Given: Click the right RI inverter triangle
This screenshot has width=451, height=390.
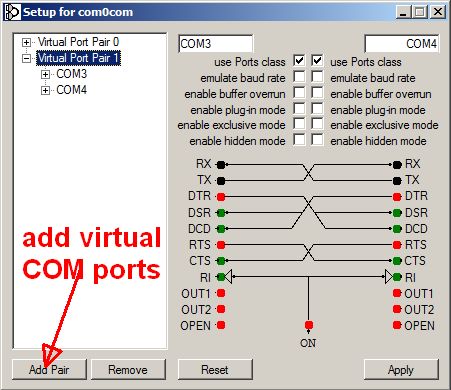Looking at the screenshot, I should point(389,277).
